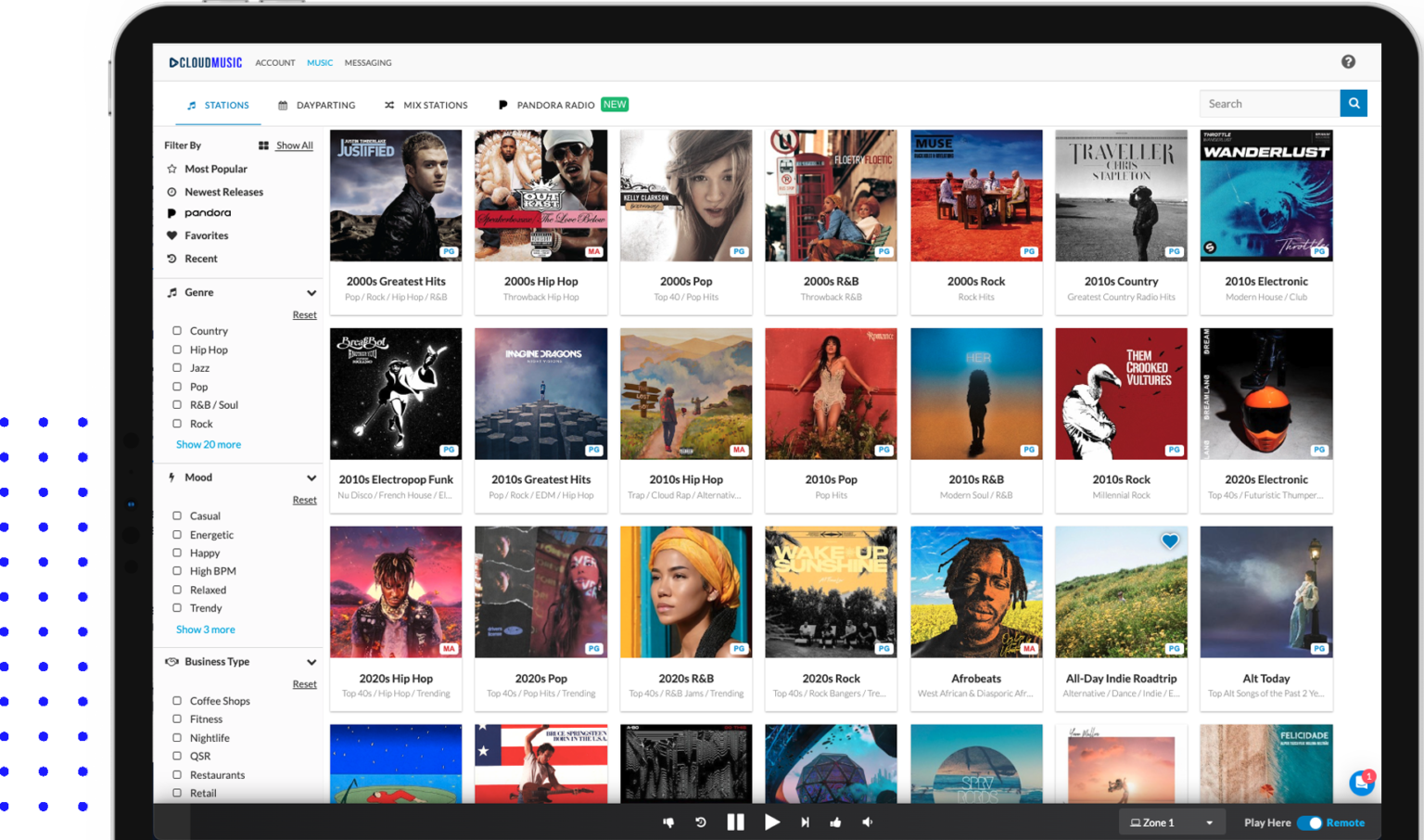The image size is (1424, 840).
Task: Click Show 20 more under genres
Action: pos(208,444)
